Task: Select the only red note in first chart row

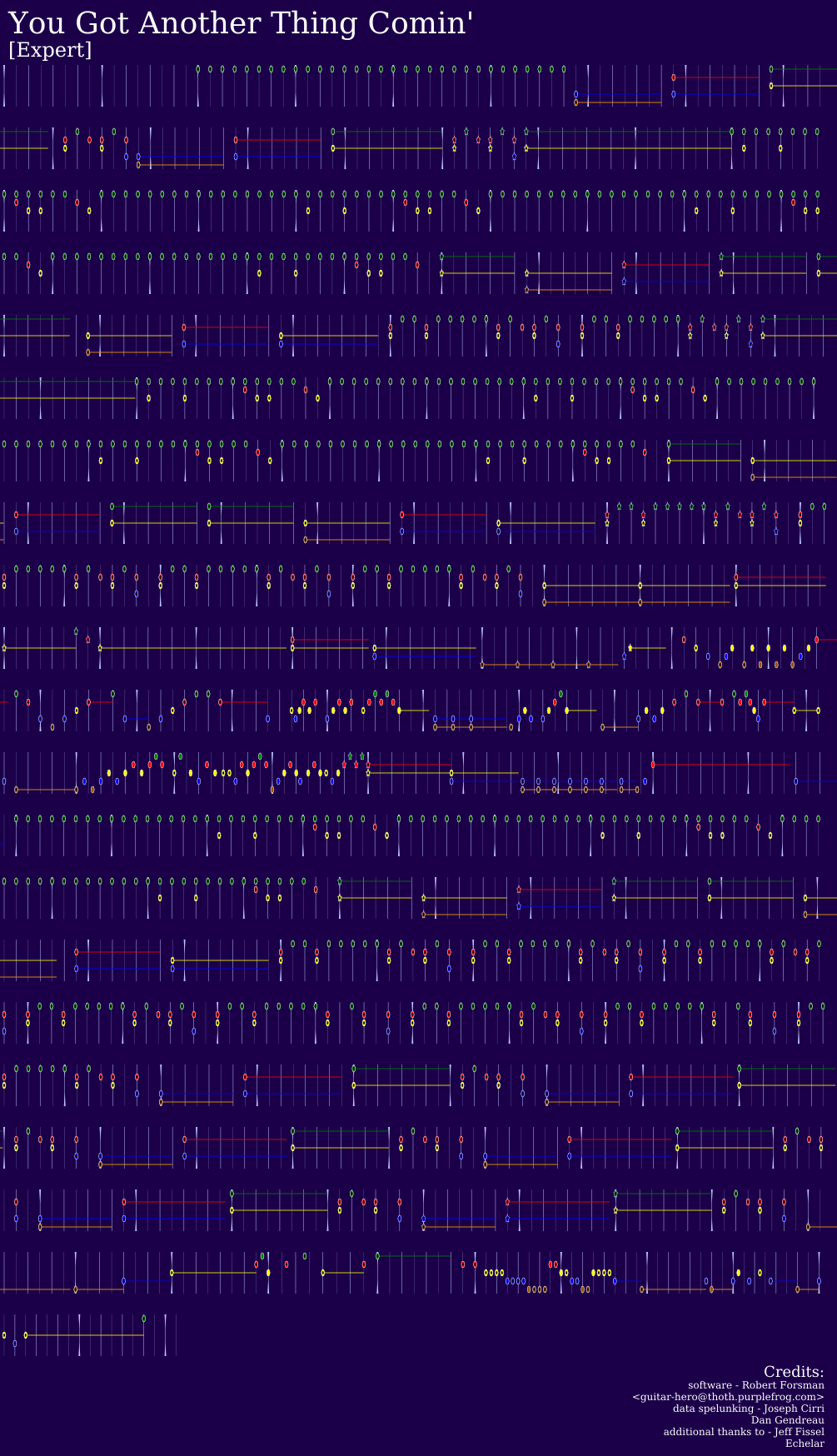Action: [x=674, y=77]
